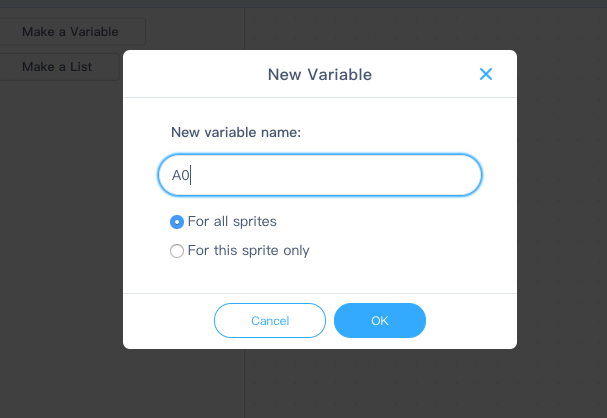Click the Make a List button
This screenshot has height=418, width=607.
point(59,67)
